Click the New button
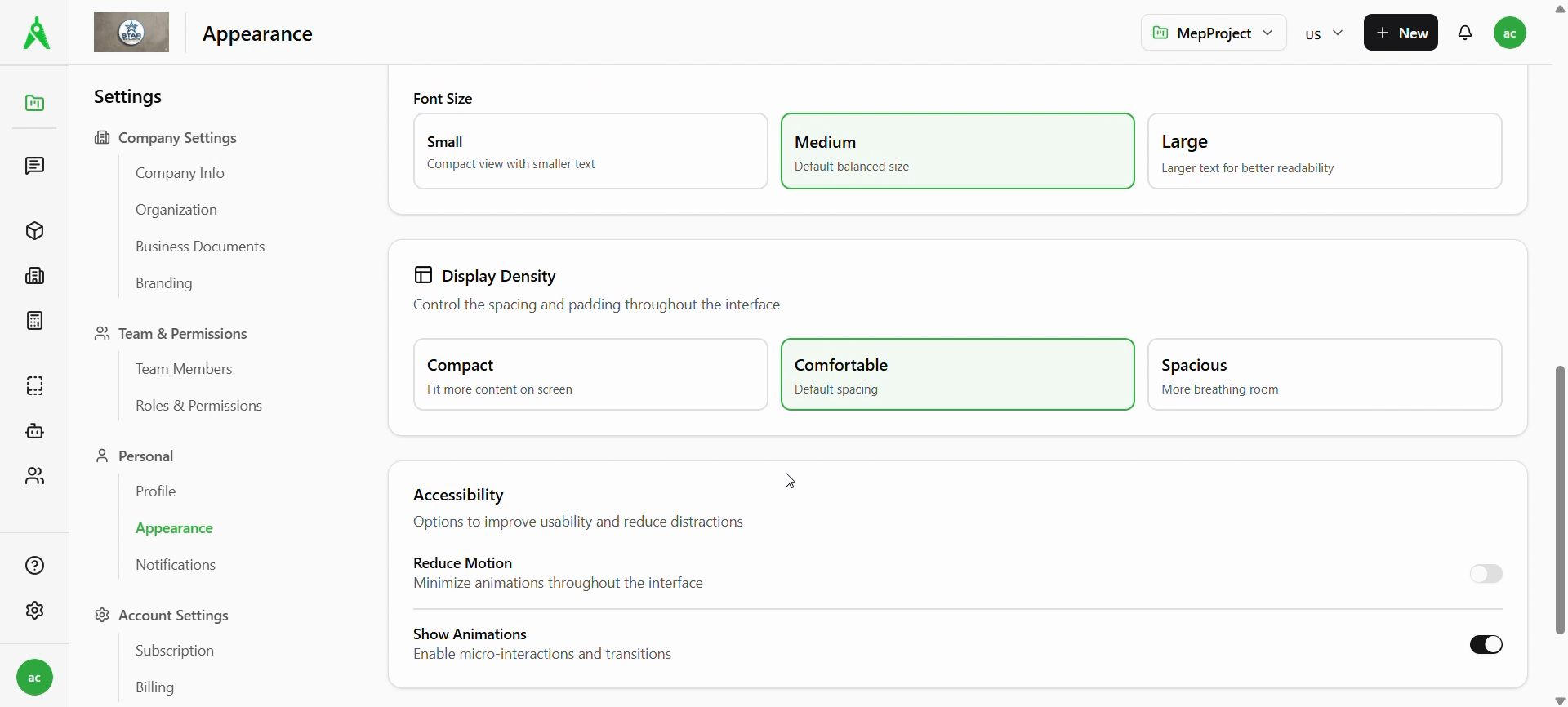 coord(1401,33)
